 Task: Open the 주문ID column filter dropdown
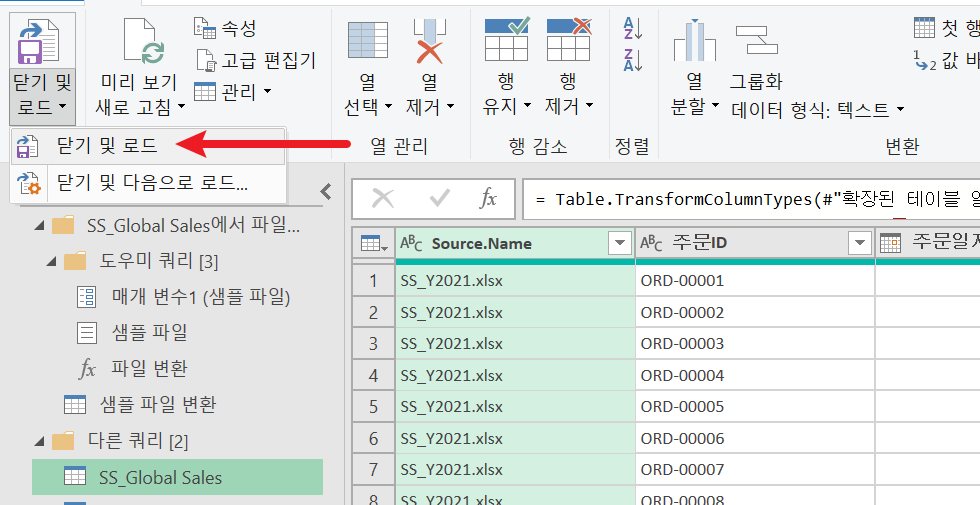pos(860,243)
